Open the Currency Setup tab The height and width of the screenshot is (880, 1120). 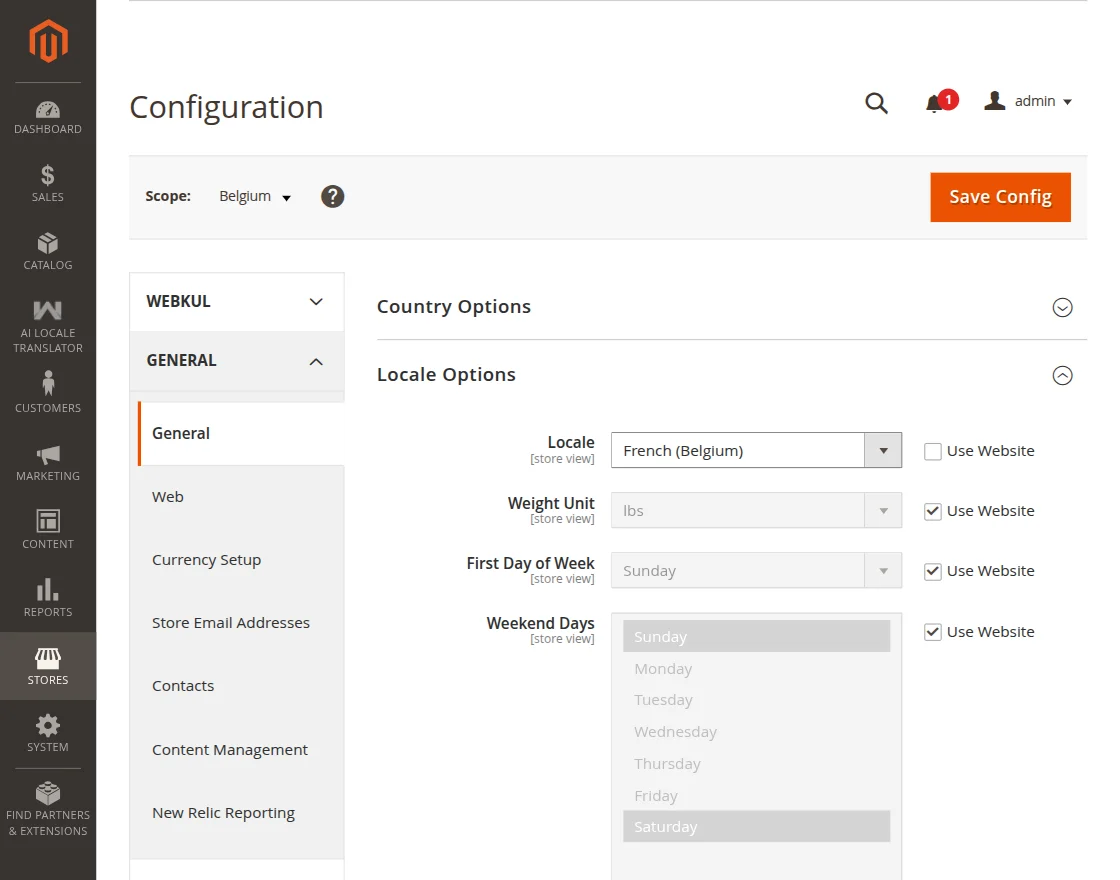[x=206, y=560]
